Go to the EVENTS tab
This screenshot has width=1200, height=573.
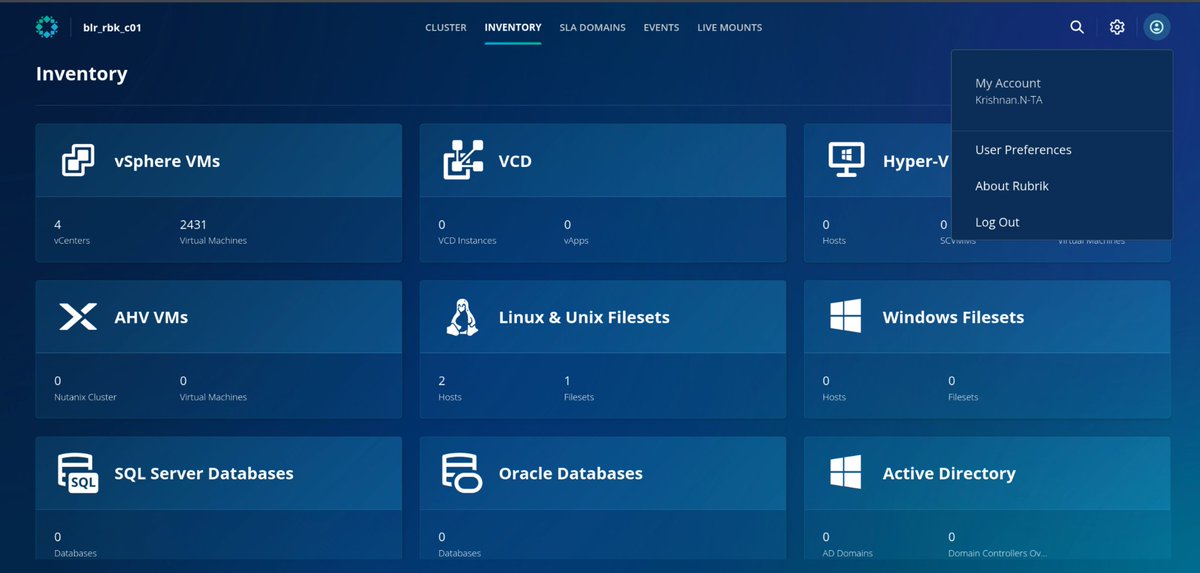pyautogui.click(x=661, y=28)
